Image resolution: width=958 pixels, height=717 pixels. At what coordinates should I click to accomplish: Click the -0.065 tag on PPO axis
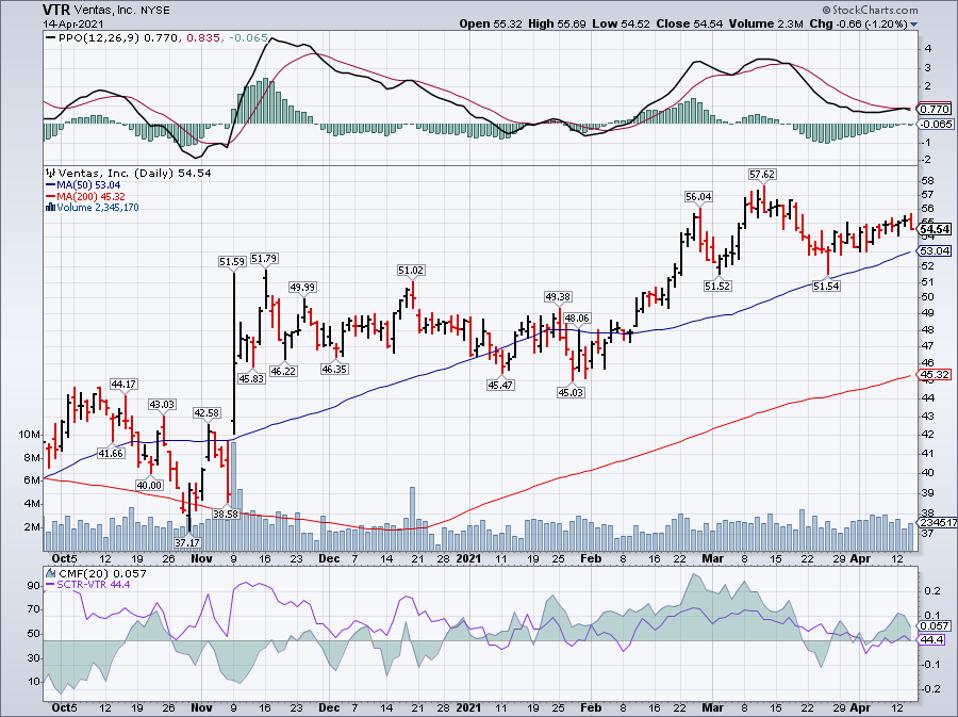[935, 123]
